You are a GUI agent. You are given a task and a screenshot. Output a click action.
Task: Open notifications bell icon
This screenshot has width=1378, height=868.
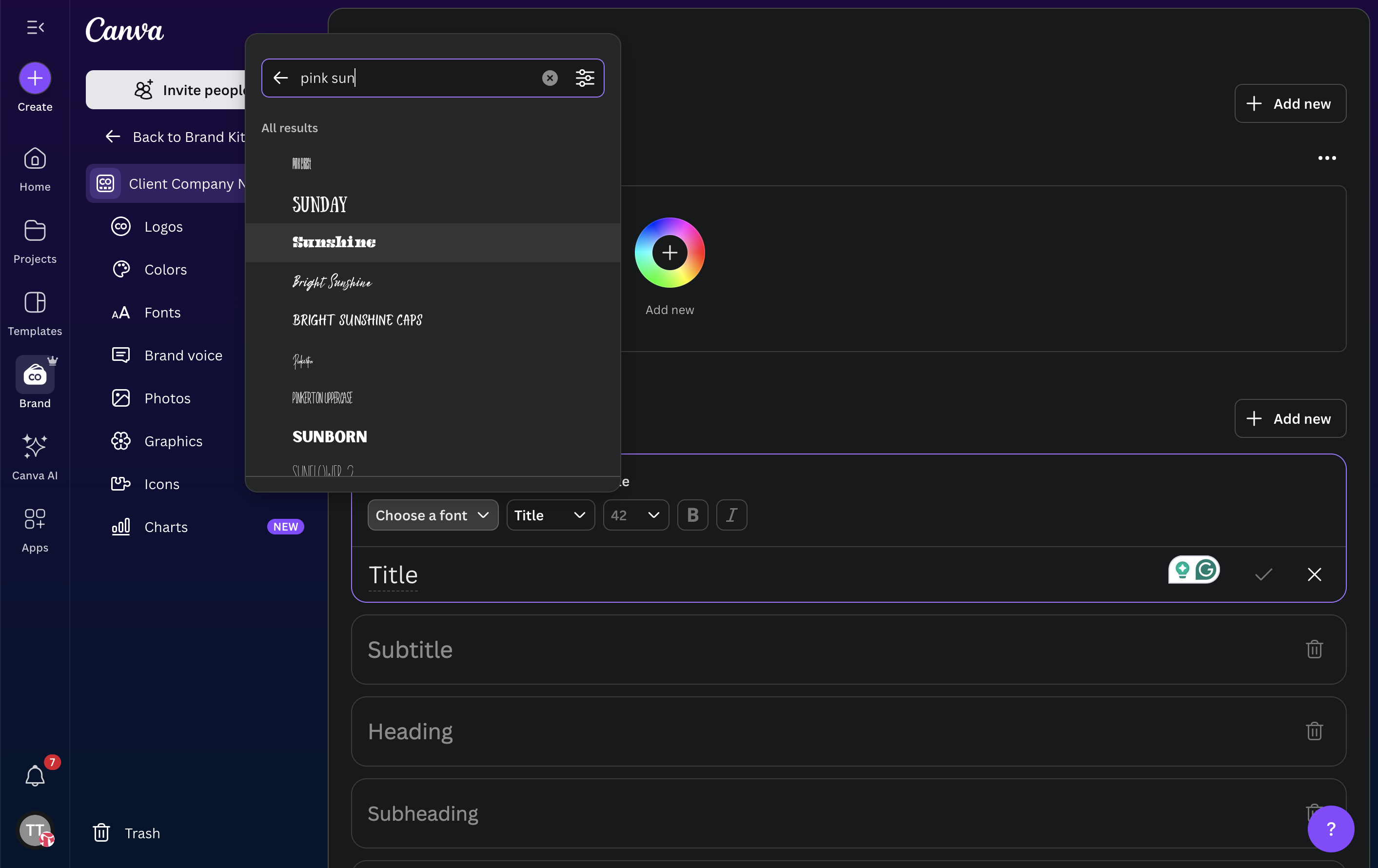(35, 776)
